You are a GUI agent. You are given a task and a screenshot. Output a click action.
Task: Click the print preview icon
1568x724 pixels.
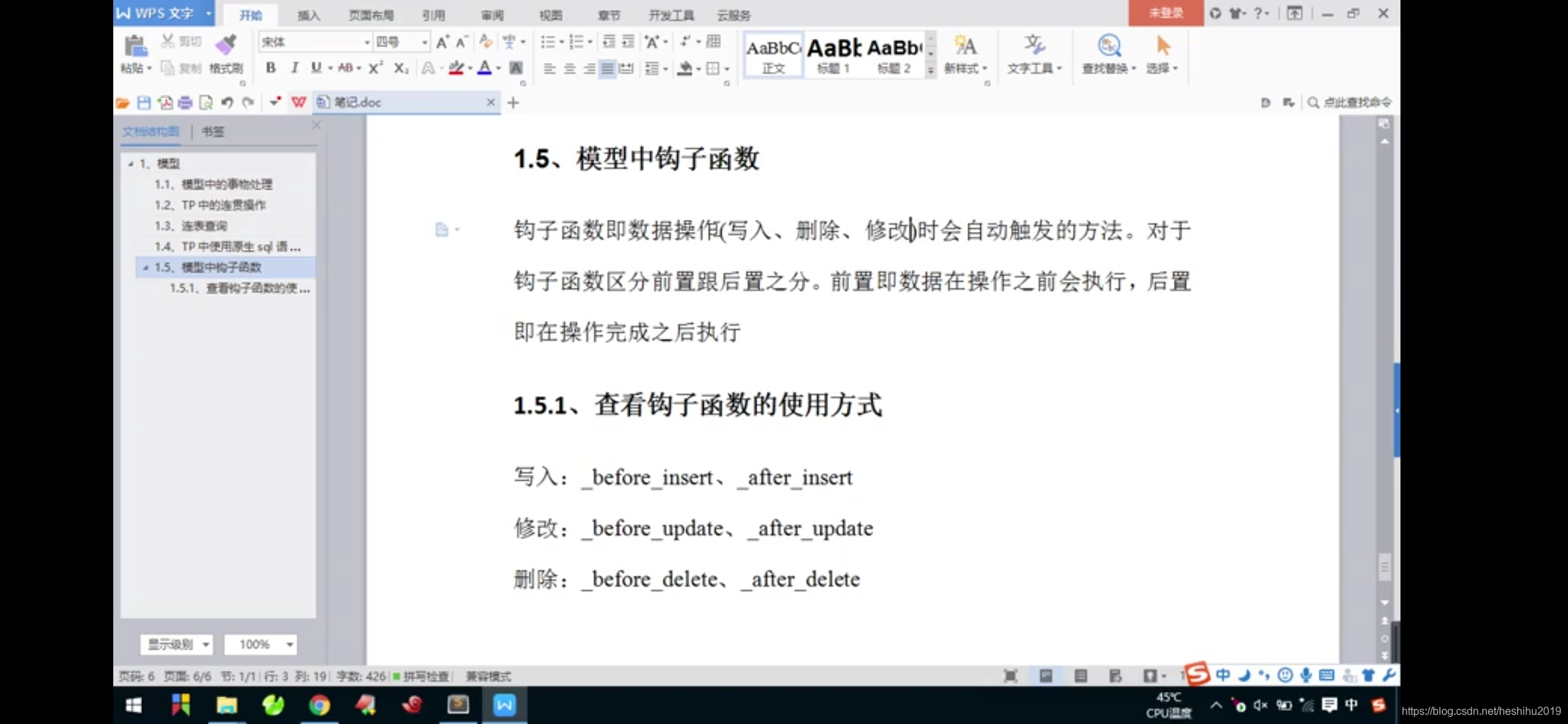pyautogui.click(x=206, y=103)
